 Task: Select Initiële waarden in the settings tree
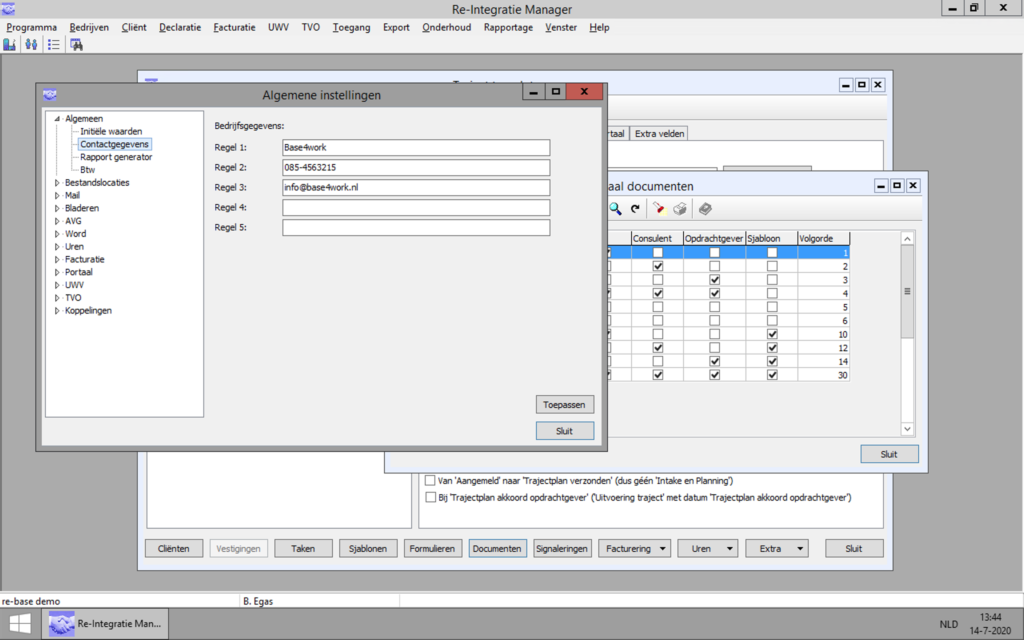(x=111, y=131)
